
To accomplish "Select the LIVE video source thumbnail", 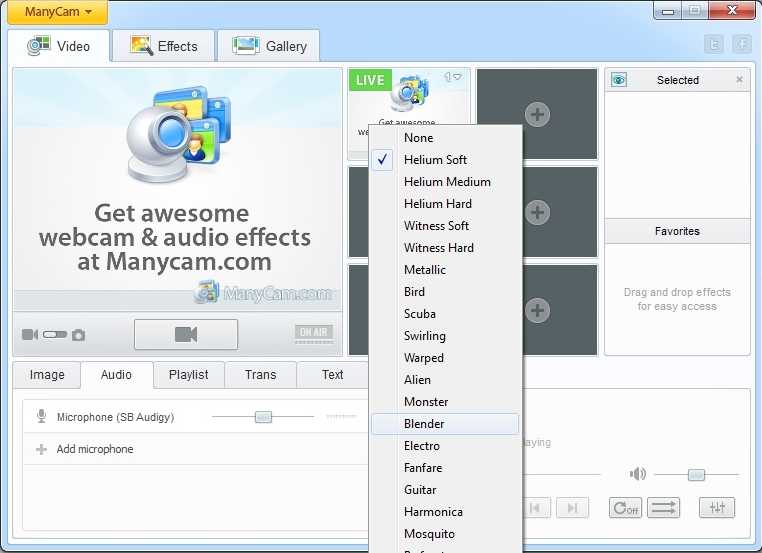I will pos(409,97).
